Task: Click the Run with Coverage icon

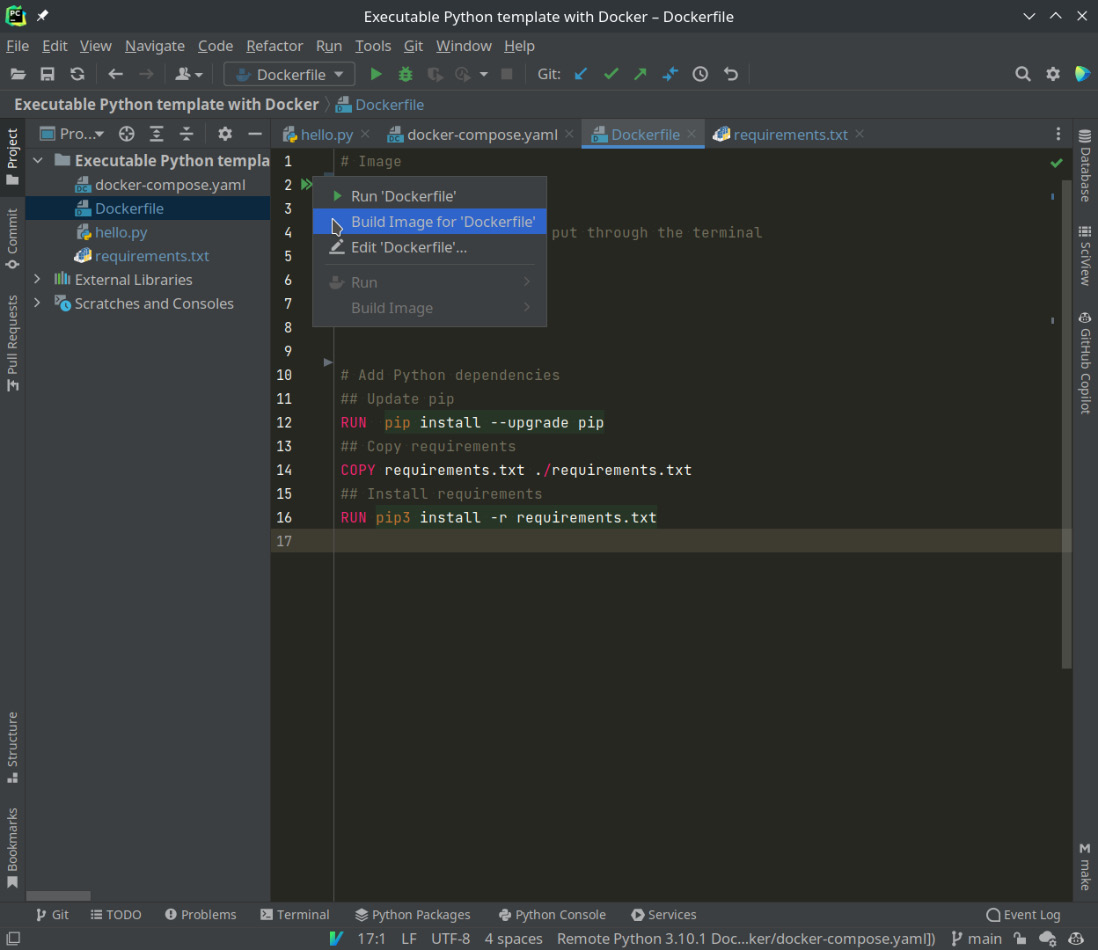Action: [435, 74]
